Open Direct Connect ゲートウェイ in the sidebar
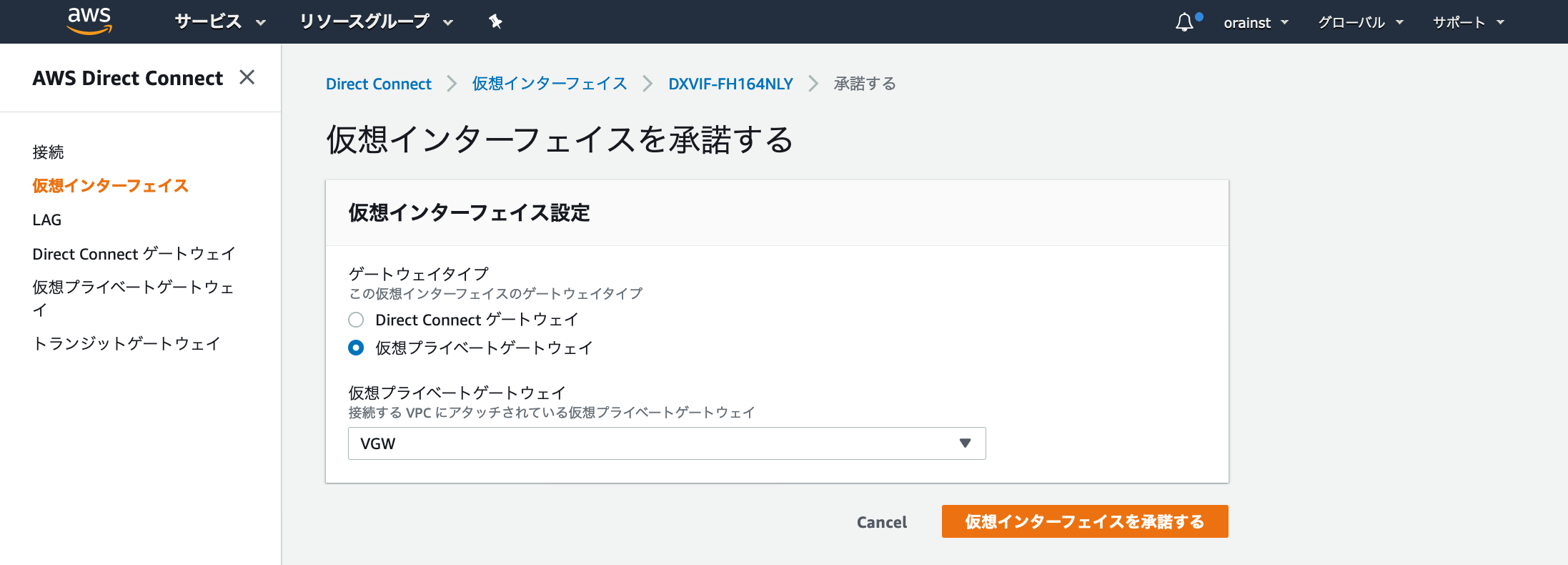The height and width of the screenshot is (565, 1568). (x=134, y=254)
